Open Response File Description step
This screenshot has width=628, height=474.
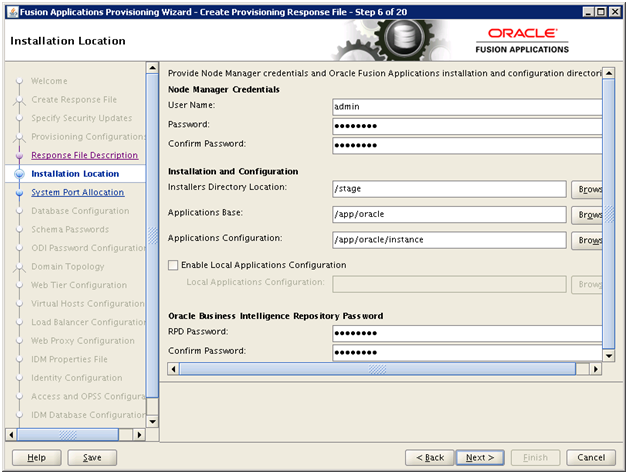[85, 155]
